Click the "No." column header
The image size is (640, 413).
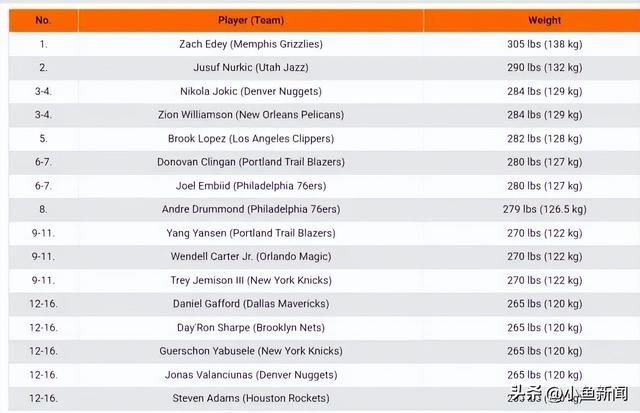coord(43,20)
